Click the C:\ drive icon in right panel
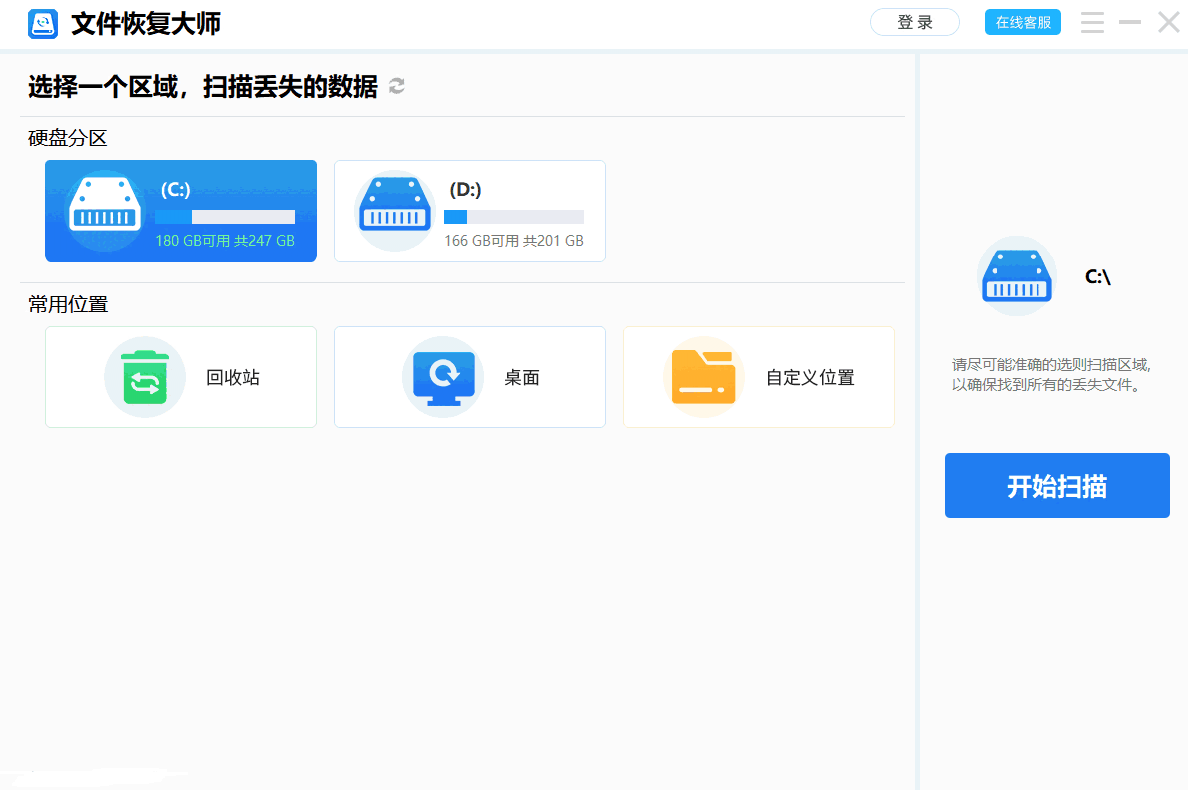1188x790 pixels. pos(1017,276)
